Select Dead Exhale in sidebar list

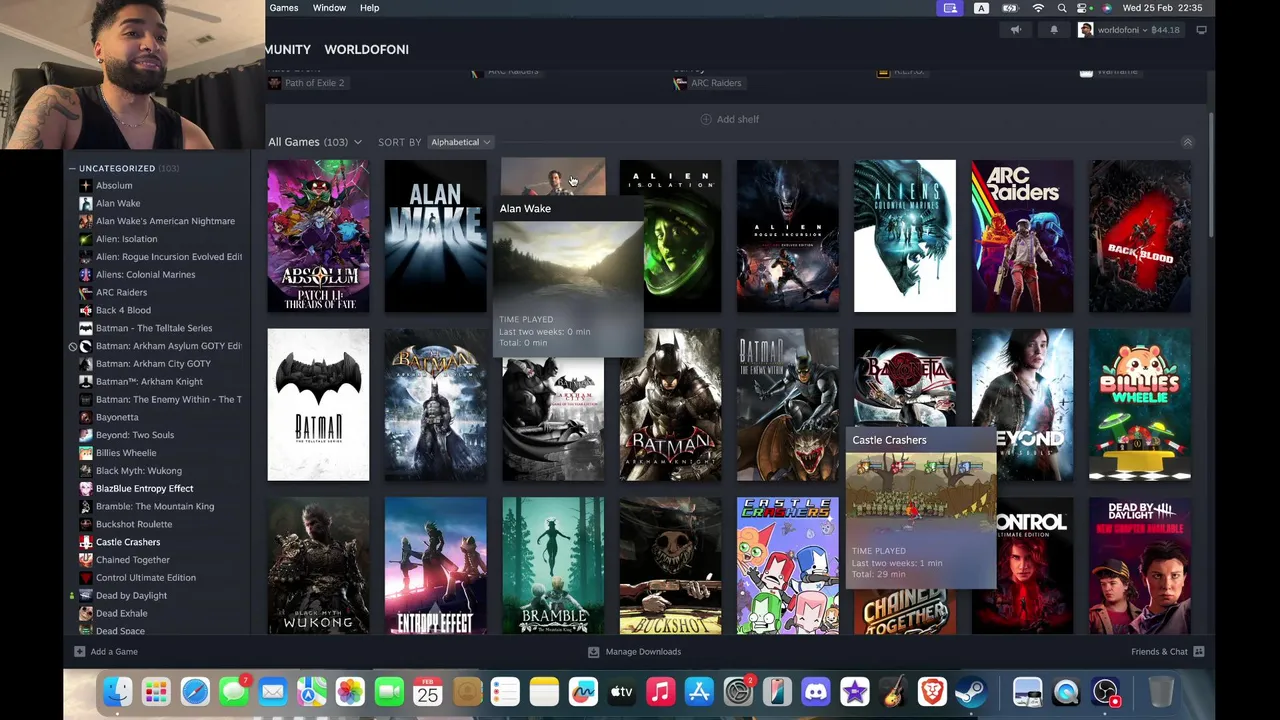(121, 613)
